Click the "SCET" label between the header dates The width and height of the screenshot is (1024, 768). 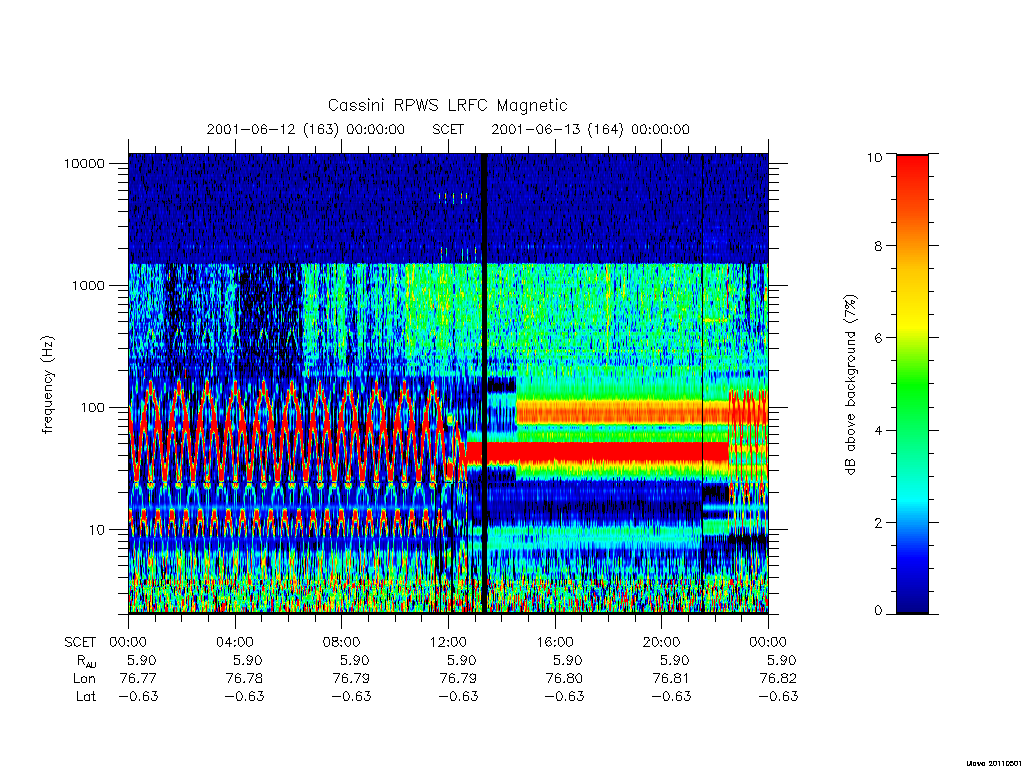click(448, 129)
